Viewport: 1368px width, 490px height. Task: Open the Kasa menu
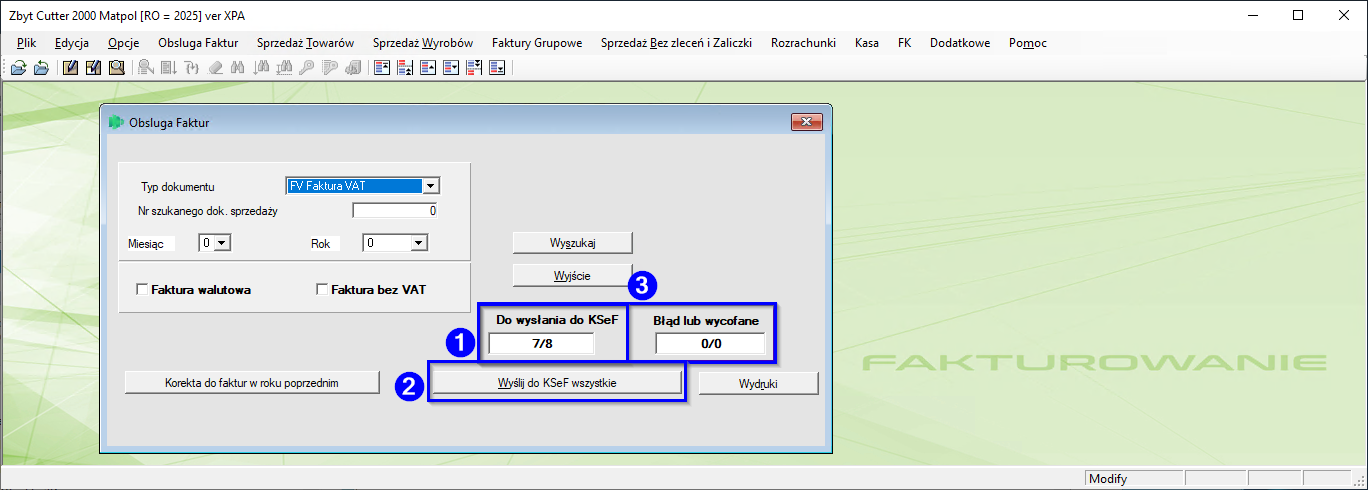[867, 43]
